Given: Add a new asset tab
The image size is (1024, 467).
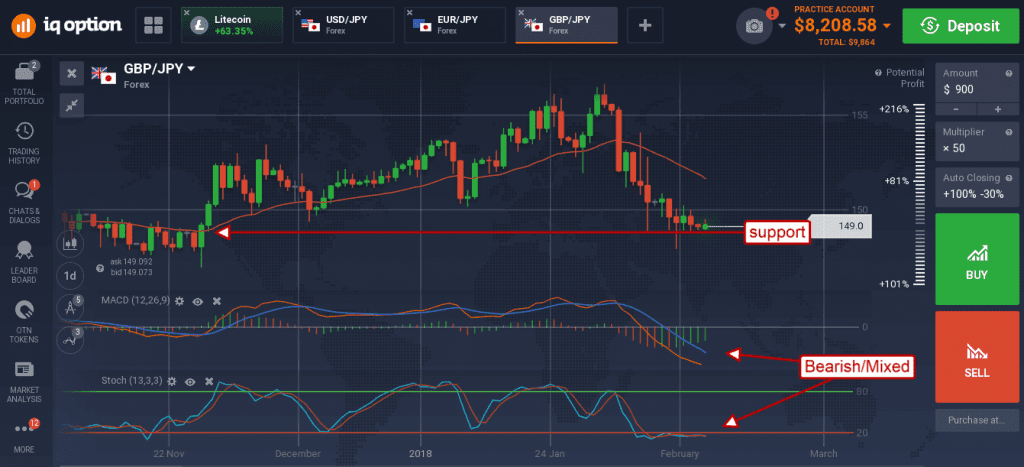Looking at the screenshot, I should (645, 25).
